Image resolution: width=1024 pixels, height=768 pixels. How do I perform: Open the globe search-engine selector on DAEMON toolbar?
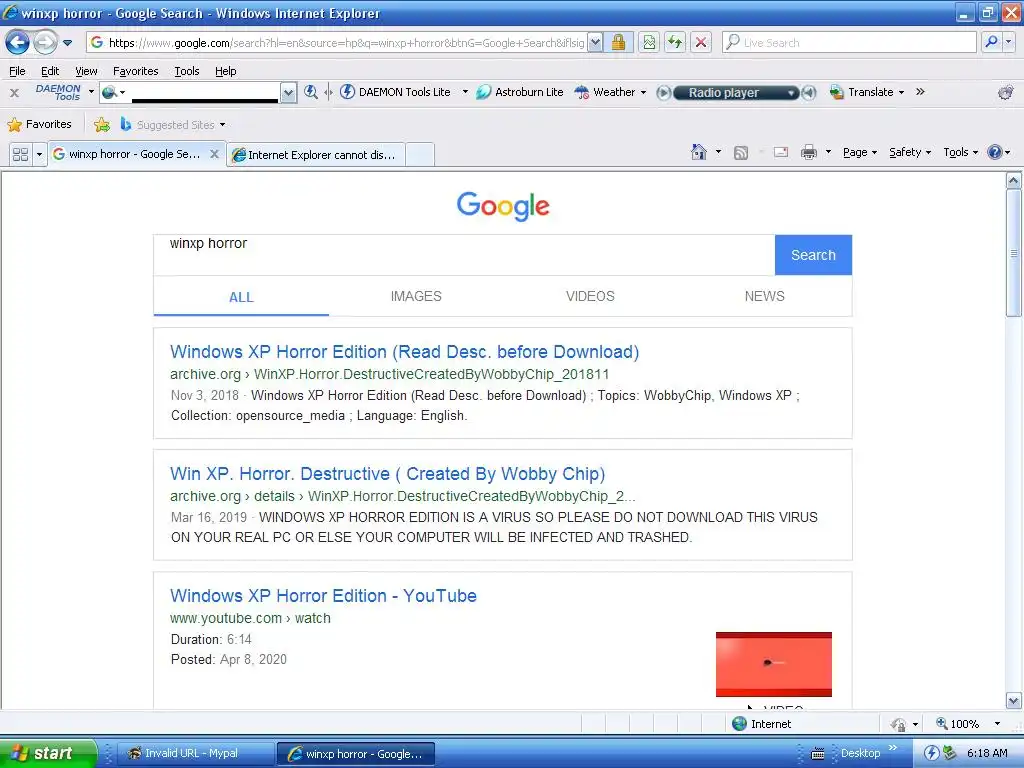(x=112, y=92)
